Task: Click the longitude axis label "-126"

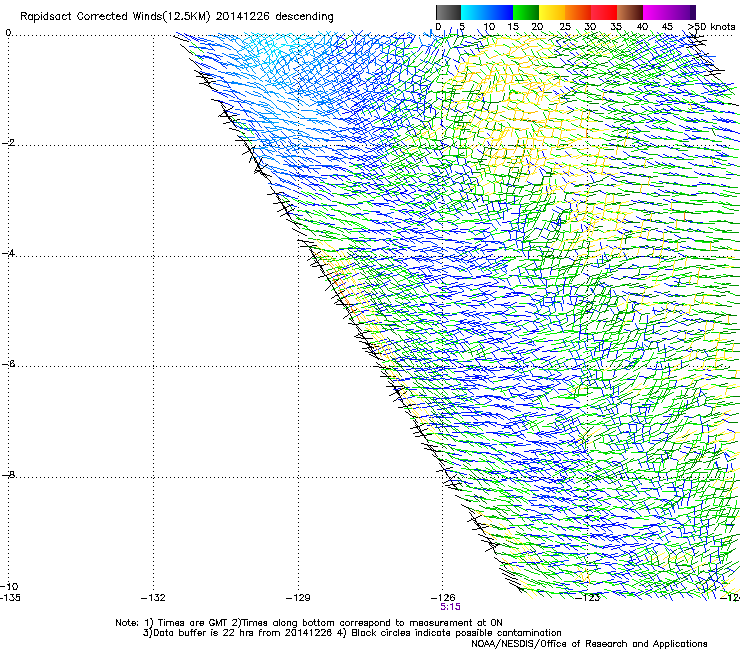Action: click(443, 598)
